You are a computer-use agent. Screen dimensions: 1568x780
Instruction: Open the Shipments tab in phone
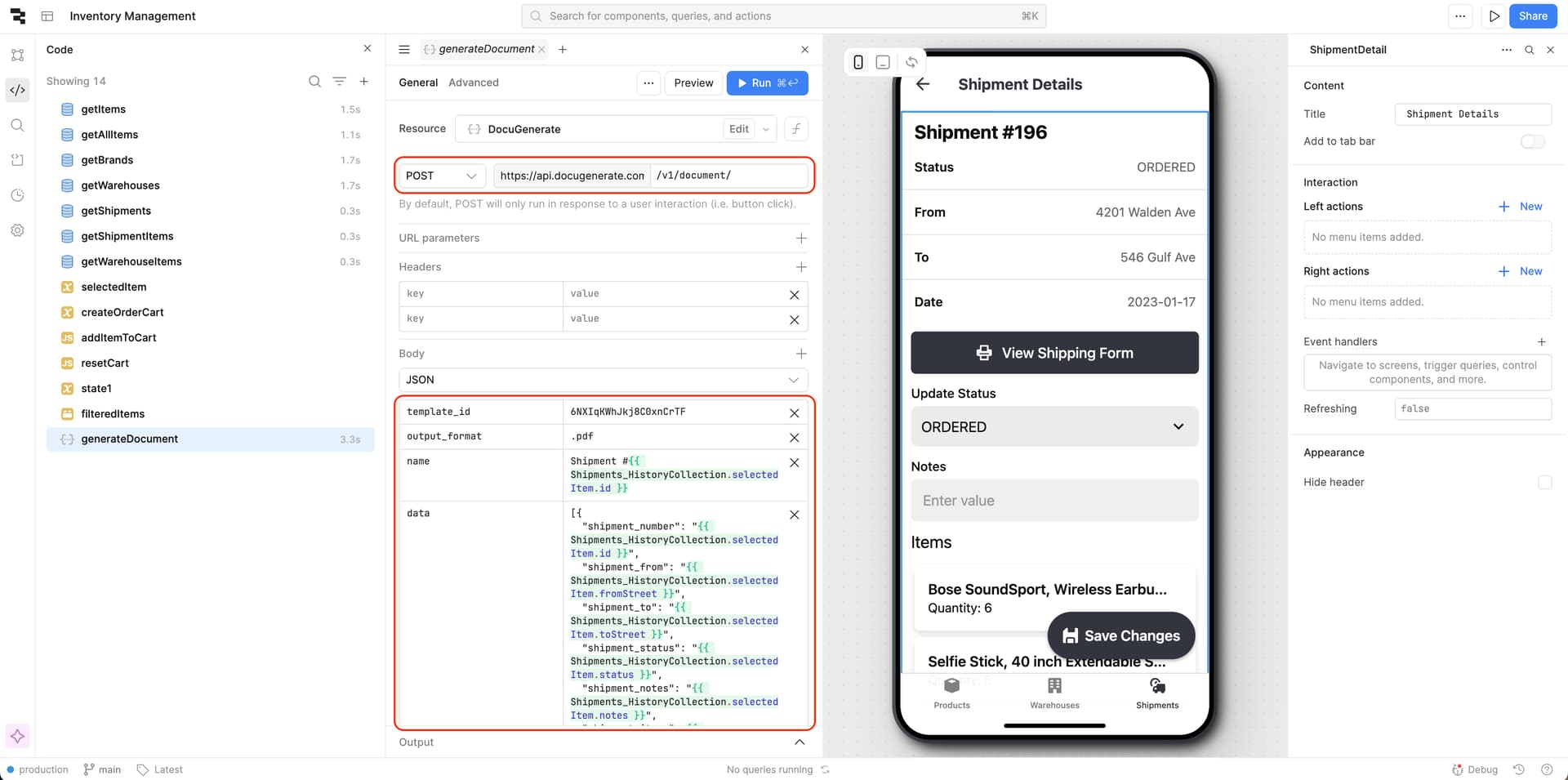1157,693
